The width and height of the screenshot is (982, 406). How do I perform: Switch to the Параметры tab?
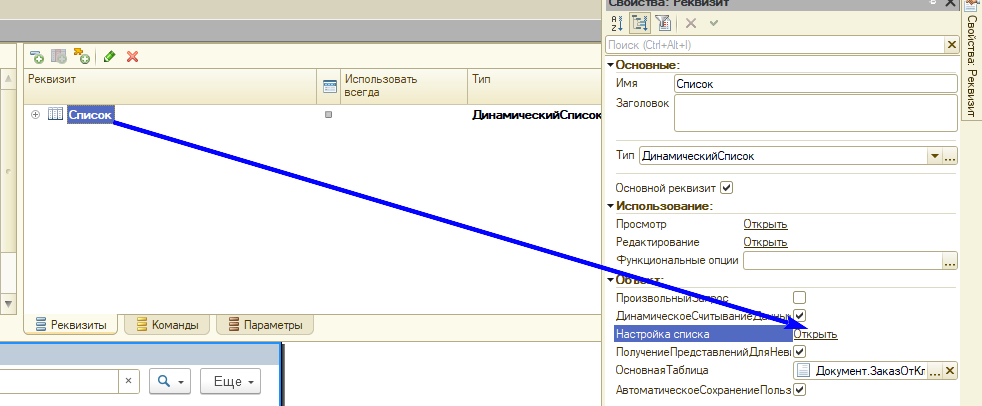(x=265, y=325)
